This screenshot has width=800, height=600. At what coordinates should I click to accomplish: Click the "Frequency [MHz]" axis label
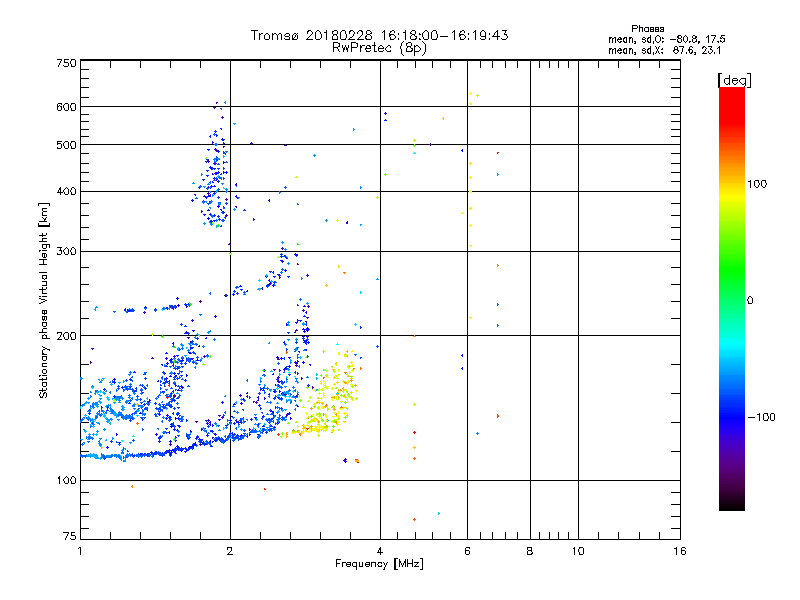(379, 564)
